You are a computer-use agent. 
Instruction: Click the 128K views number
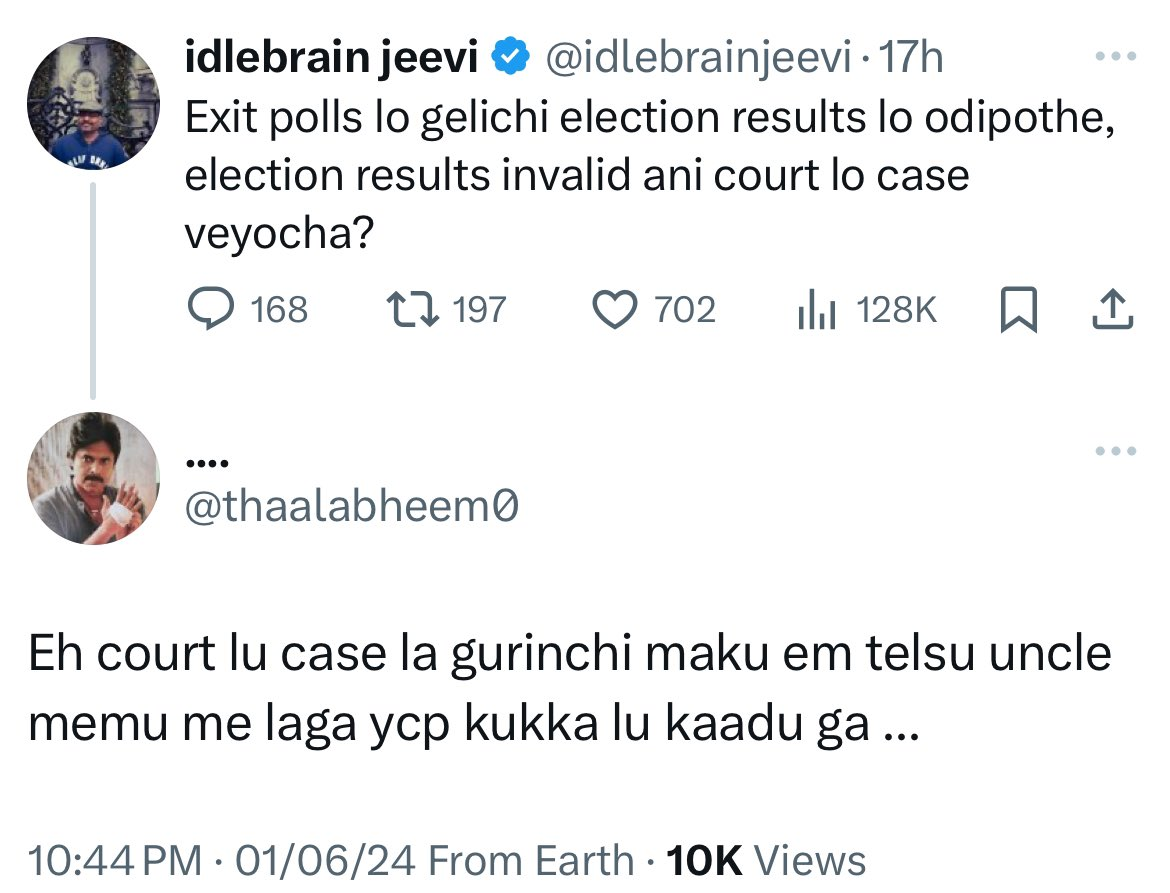[x=897, y=309]
